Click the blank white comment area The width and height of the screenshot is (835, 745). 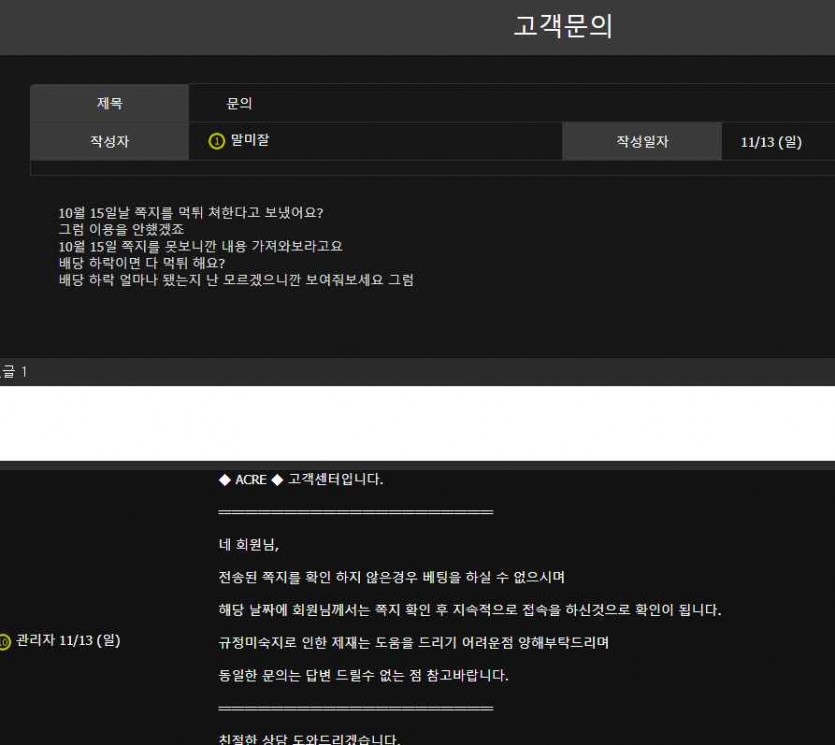[417, 422]
